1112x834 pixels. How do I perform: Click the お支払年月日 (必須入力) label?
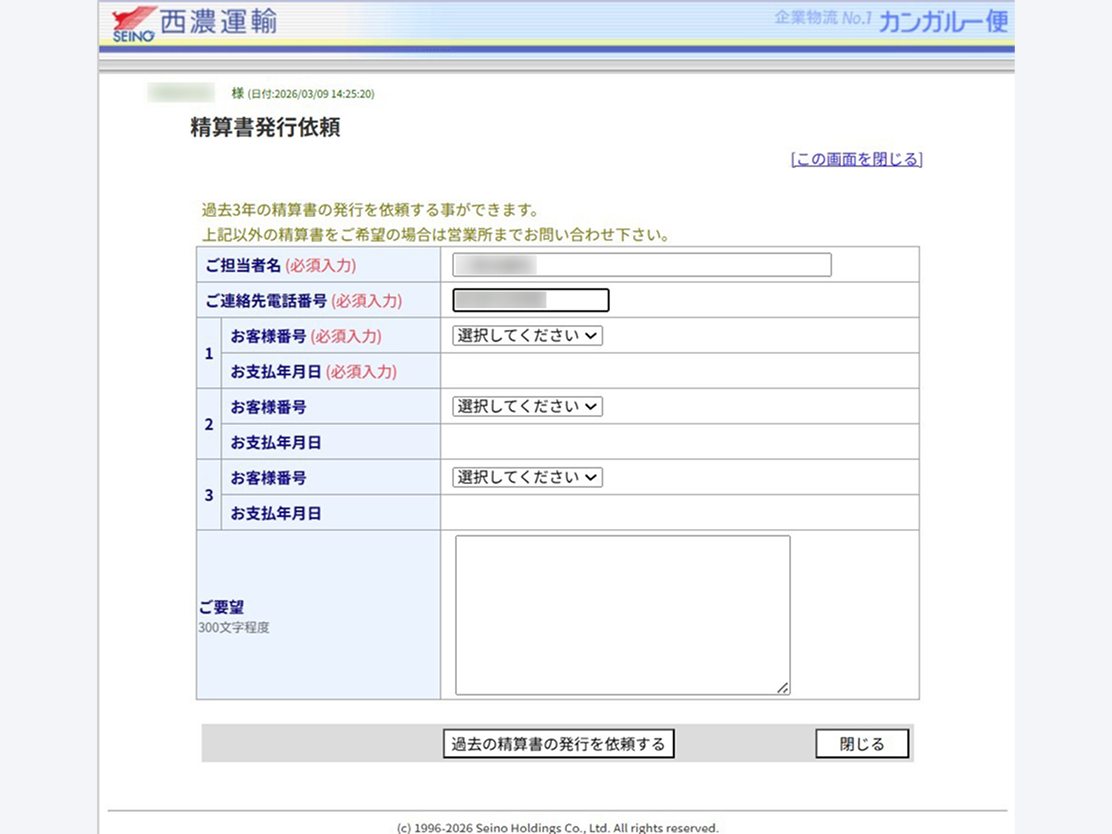(313, 372)
